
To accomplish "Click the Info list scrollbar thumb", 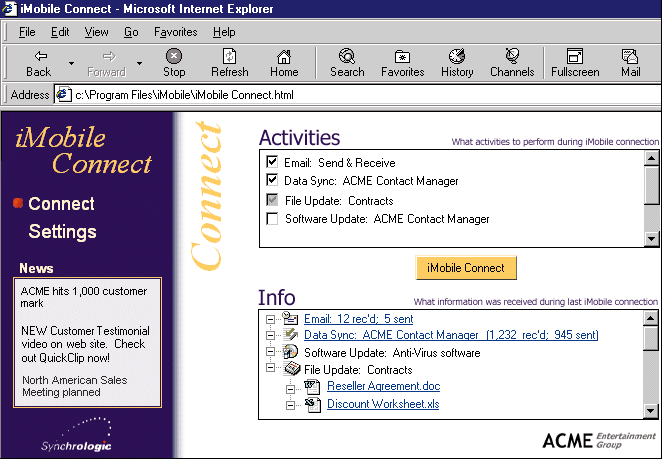I will click(x=651, y=338).
